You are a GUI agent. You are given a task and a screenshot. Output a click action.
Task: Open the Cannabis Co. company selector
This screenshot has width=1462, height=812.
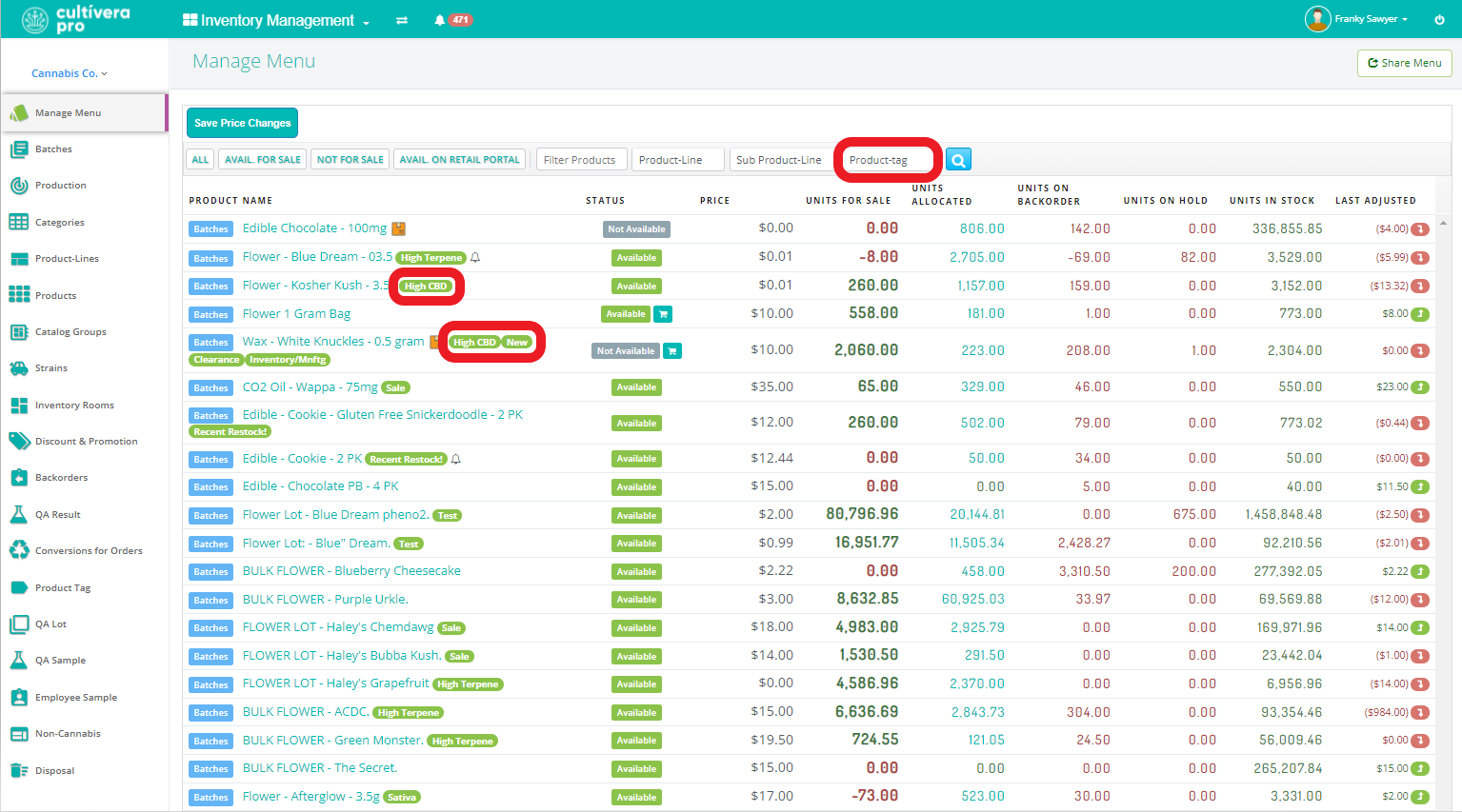(x=70, y=73)
